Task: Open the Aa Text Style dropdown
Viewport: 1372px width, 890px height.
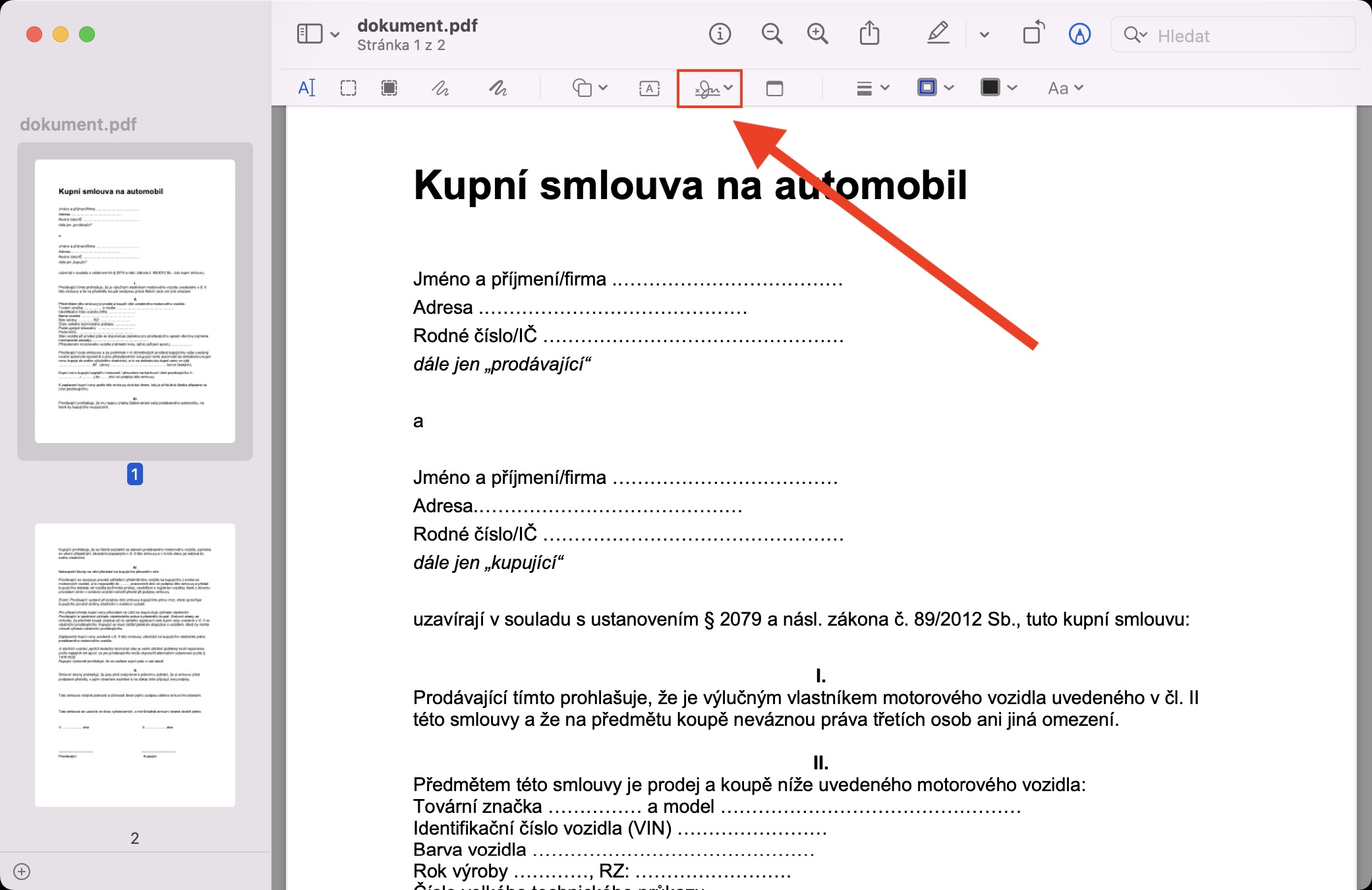Action: [1065, 88]
